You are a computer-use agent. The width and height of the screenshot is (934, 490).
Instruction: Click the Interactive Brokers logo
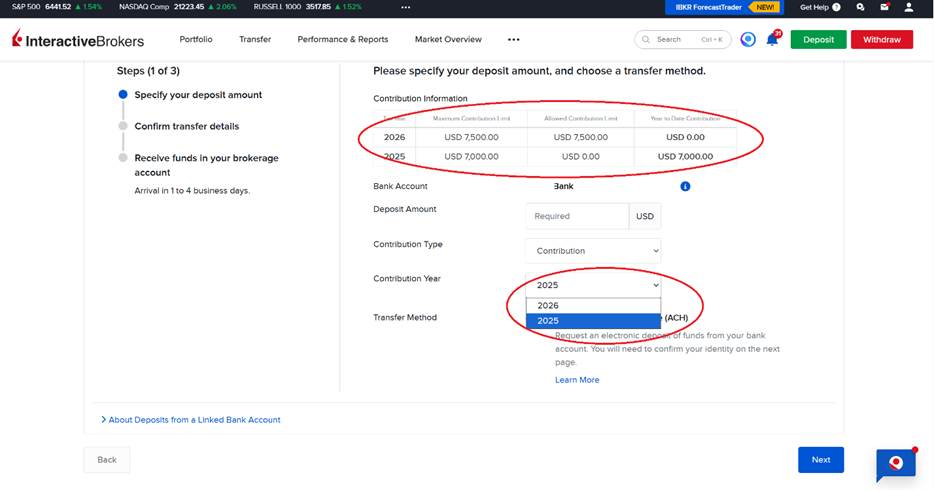78,40
